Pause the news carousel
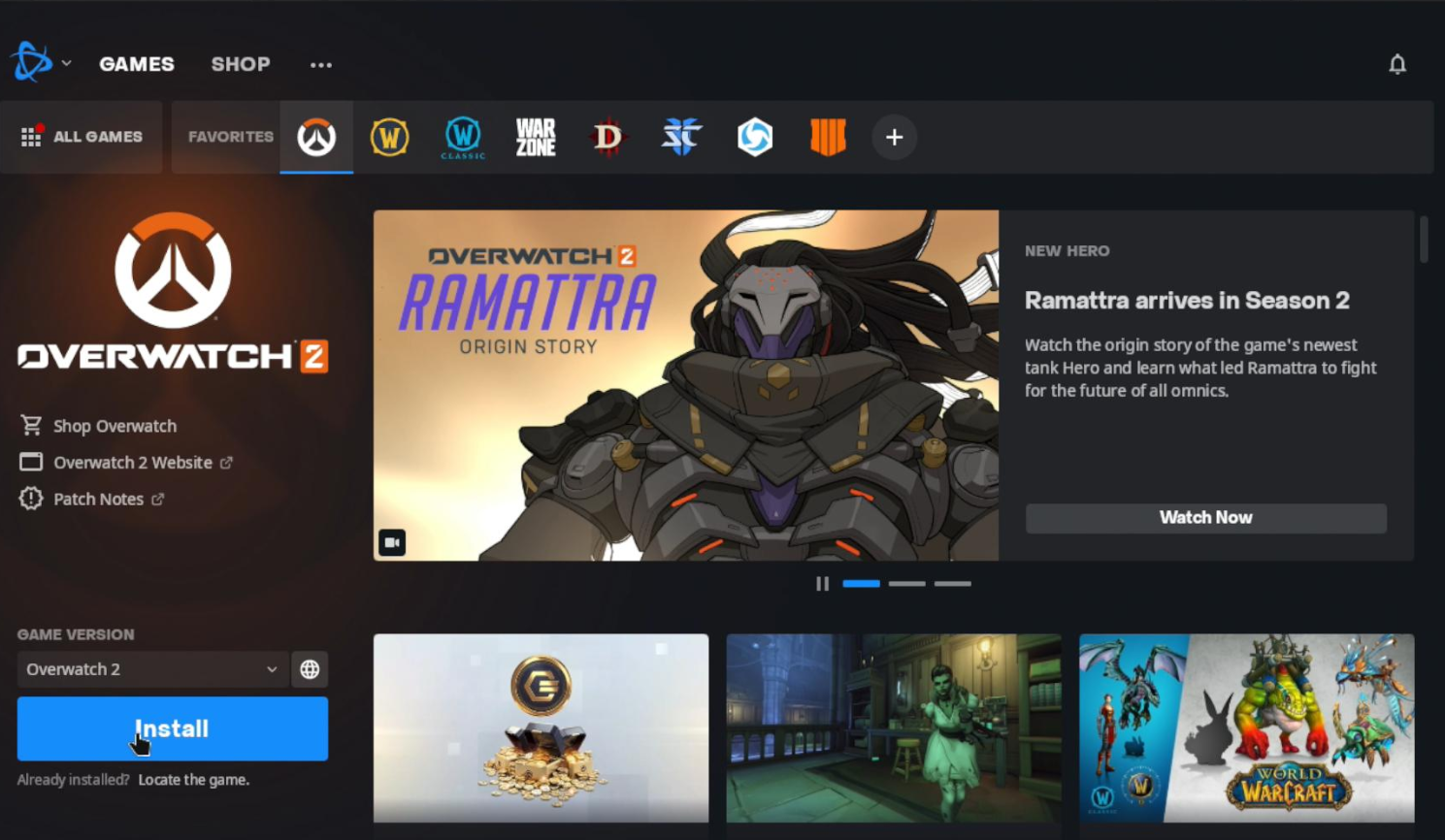 pyautogui.click(x=822, y=584)
